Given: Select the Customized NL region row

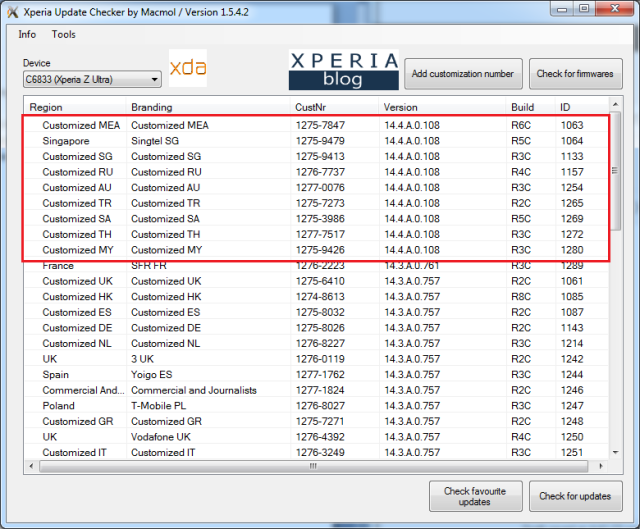Looking at the screenshot, I should pos(316,343).
